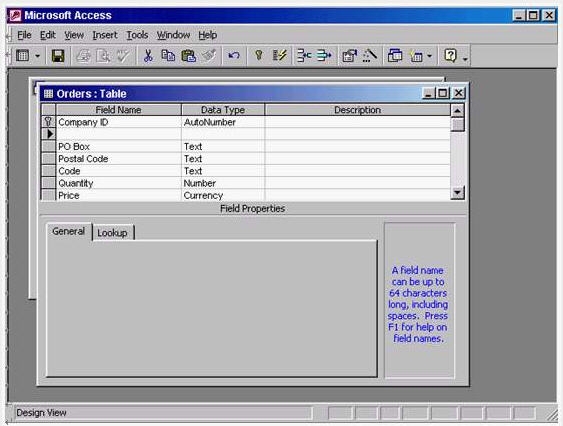Click the AutoNumber data type cell

pos(223,122)
